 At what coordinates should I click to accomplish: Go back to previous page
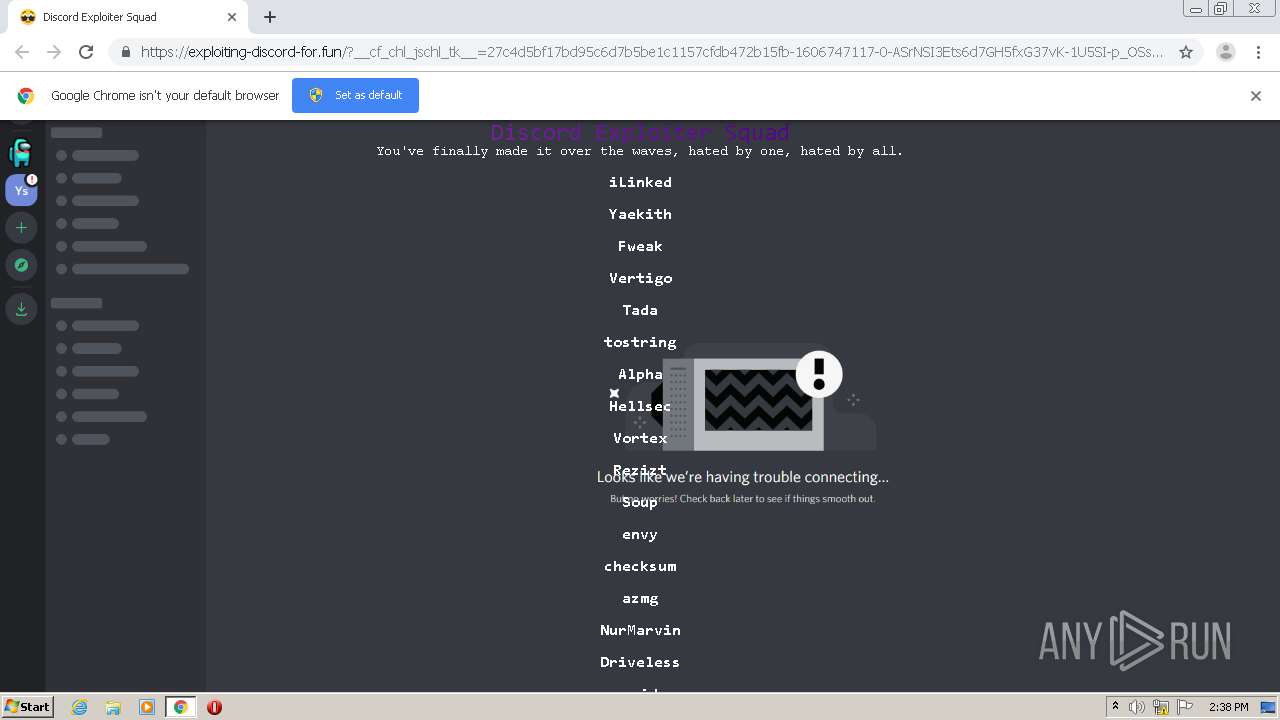click(22, 52)
